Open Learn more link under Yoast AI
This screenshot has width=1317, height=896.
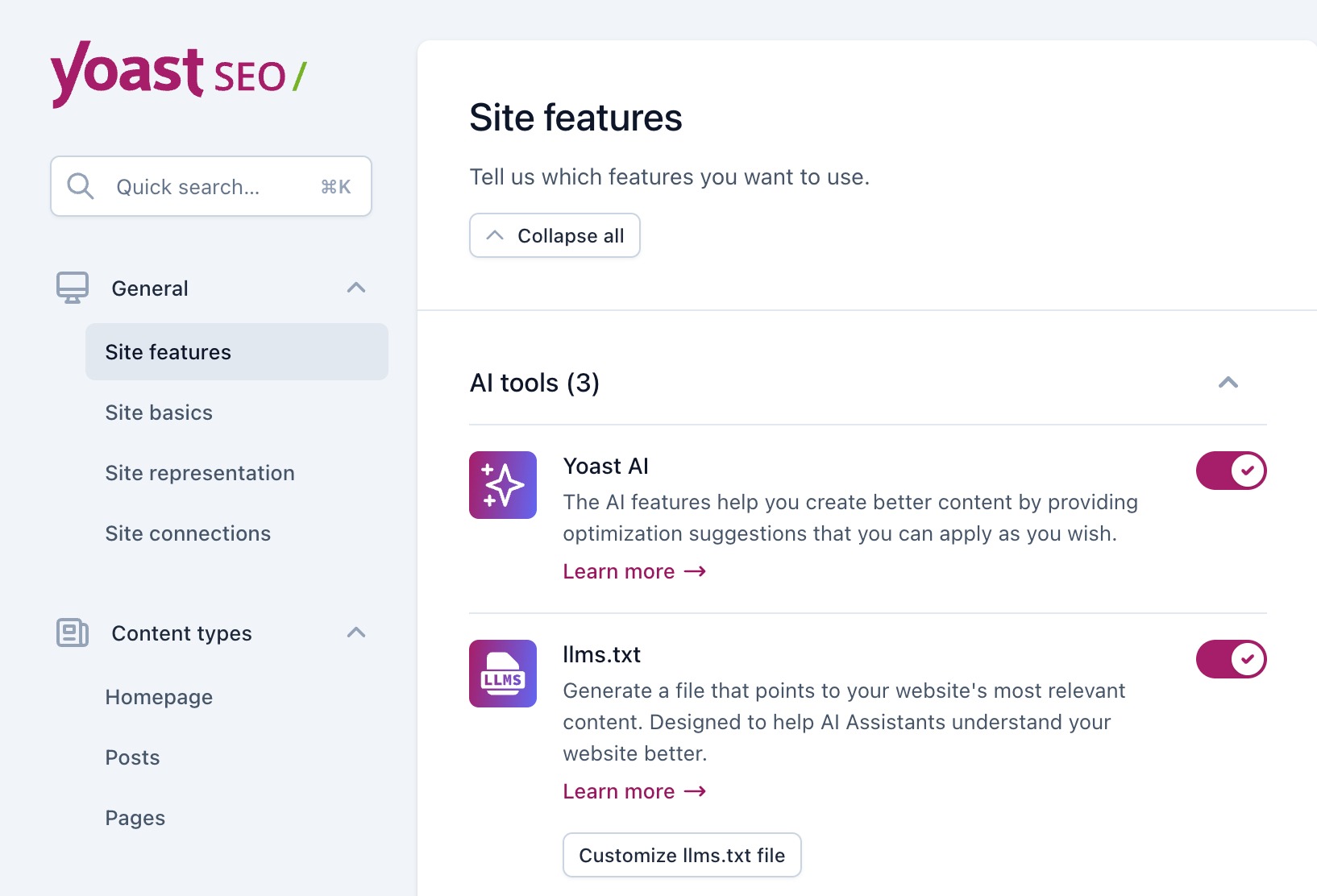[634, 571]
